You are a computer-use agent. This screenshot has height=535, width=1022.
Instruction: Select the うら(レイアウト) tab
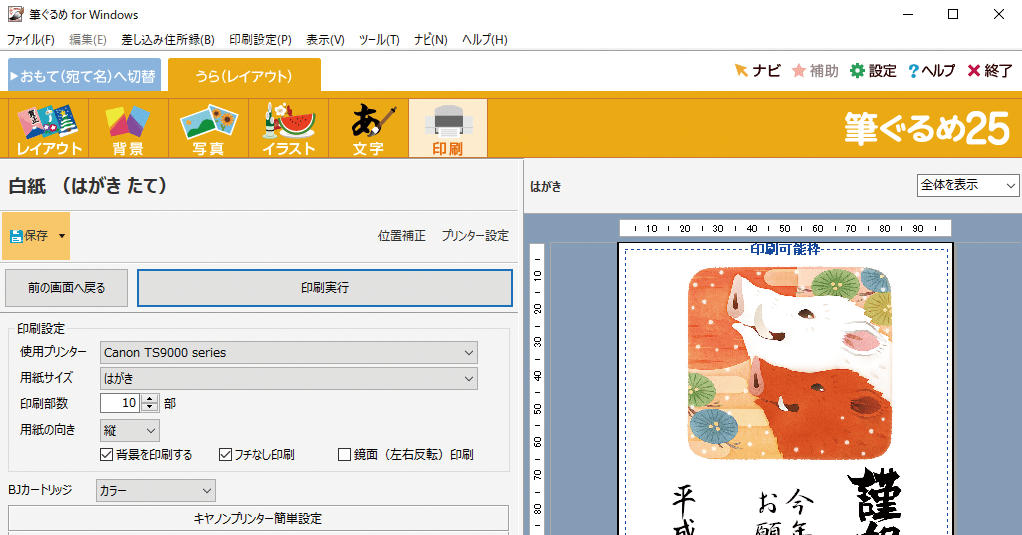pyautogui.click(x=244, y=75)
